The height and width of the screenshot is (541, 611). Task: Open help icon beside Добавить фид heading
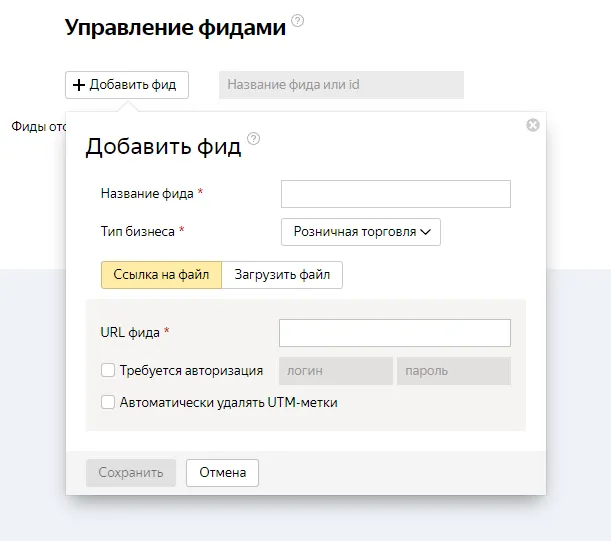point(254,138)
